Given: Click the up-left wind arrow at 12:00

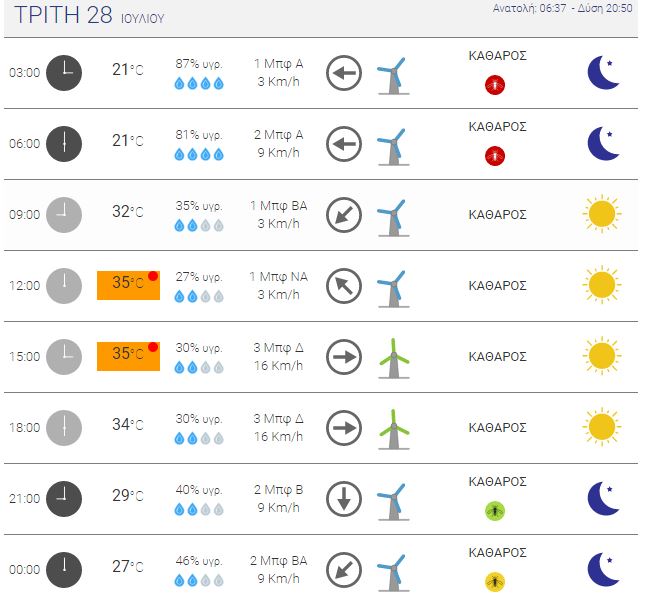Looking at the screenshot, I should 344,286.
